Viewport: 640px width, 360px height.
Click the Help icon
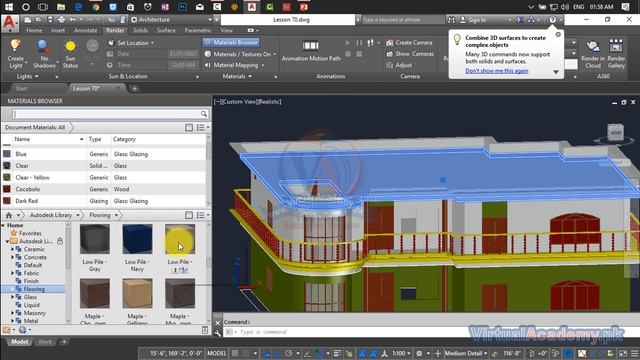552,20
